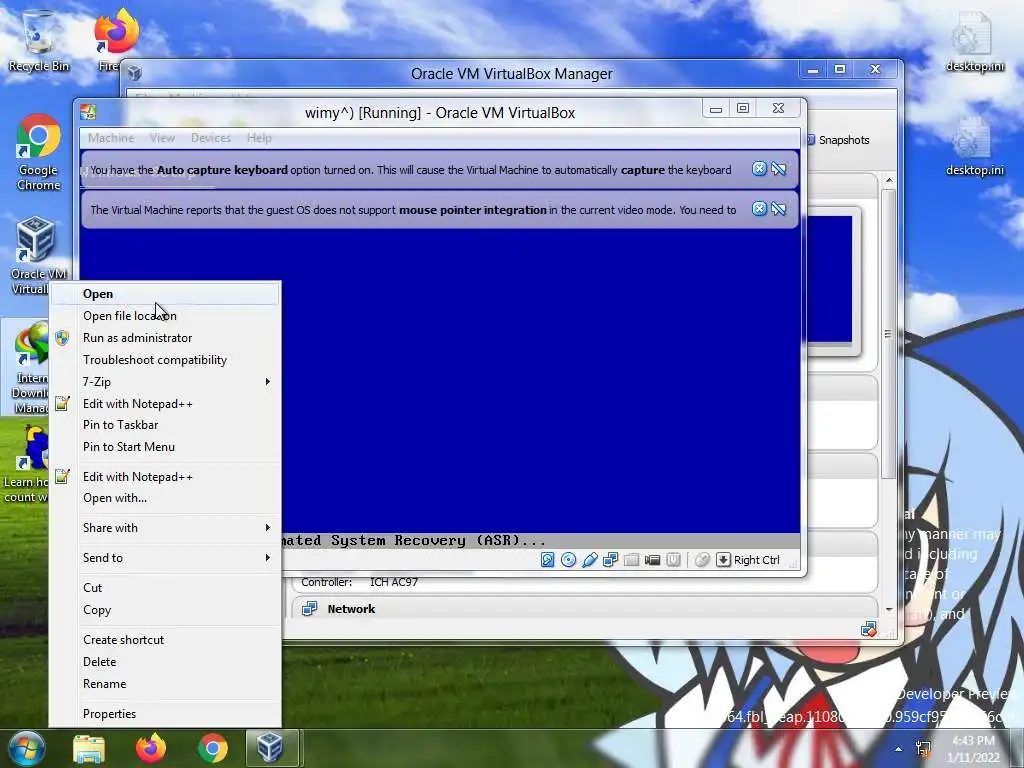Expand the 7-Zip submenu
This screenshot has width=1024, height=768.
[x=165, y=381]
